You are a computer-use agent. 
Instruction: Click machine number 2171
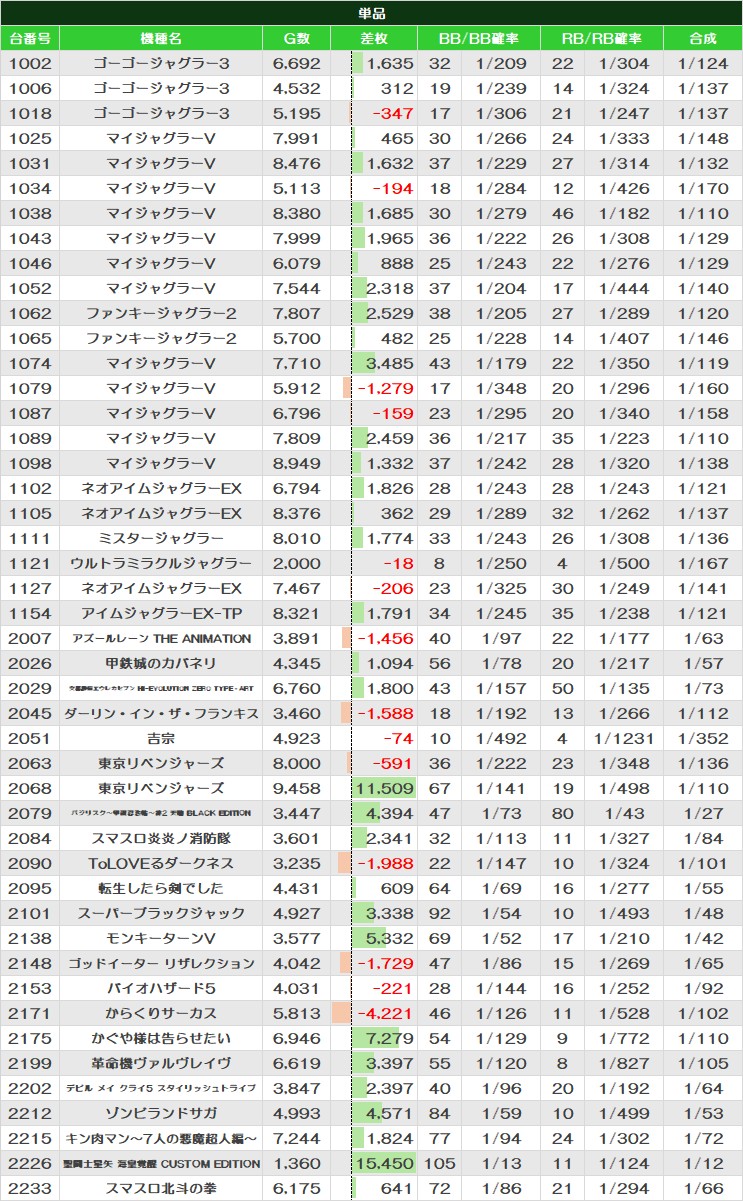(x=30, y=1013)
